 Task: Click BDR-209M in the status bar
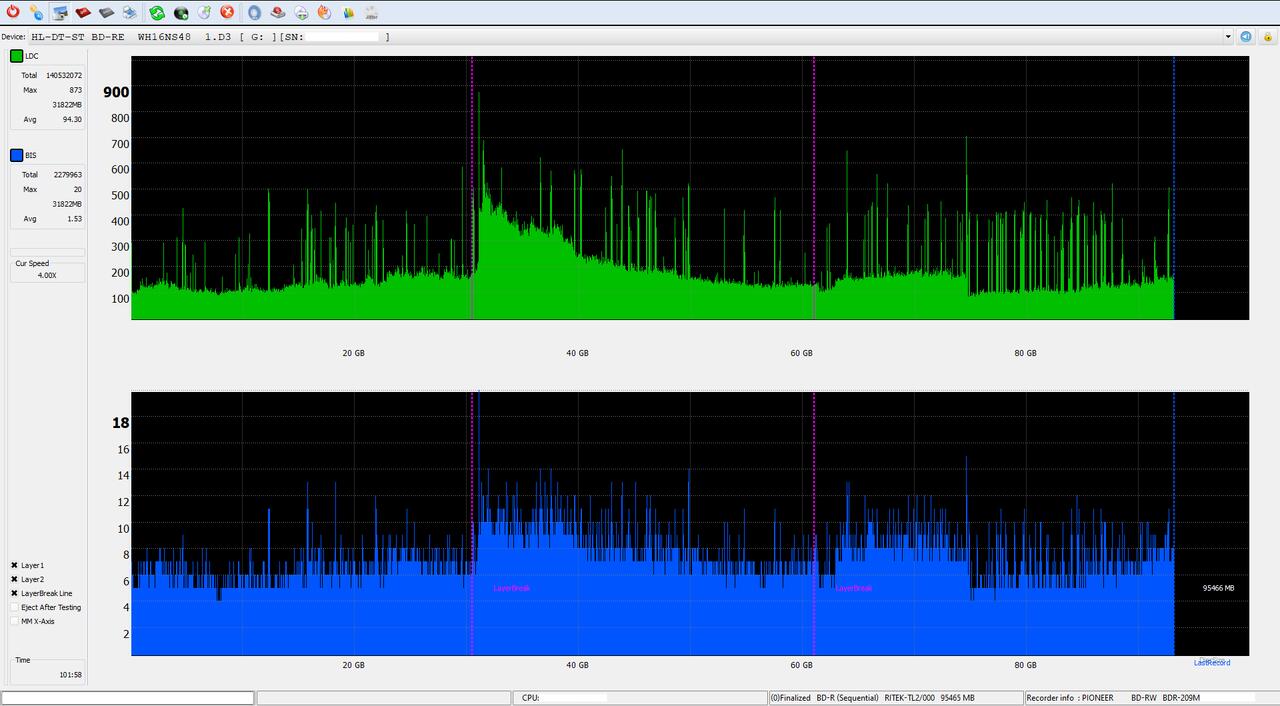tap(1181, 698)
